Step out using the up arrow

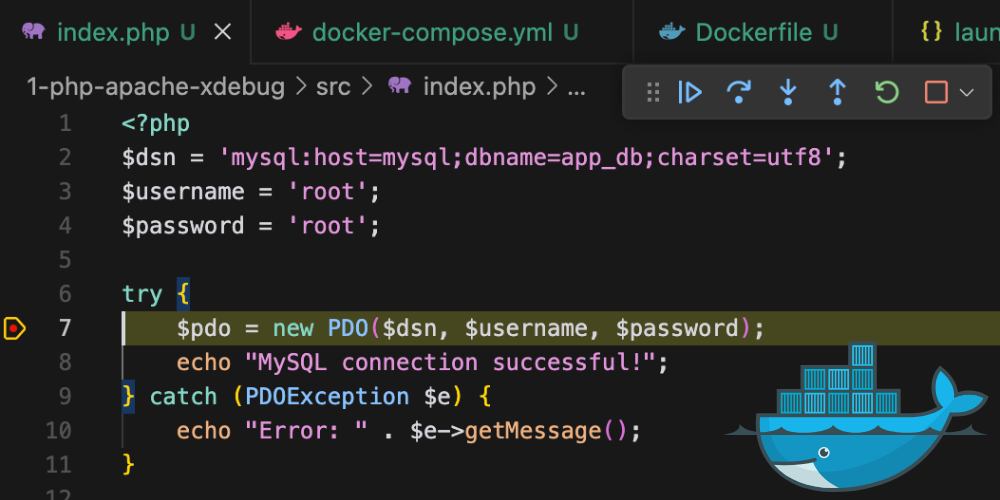[x=837, y=92]
